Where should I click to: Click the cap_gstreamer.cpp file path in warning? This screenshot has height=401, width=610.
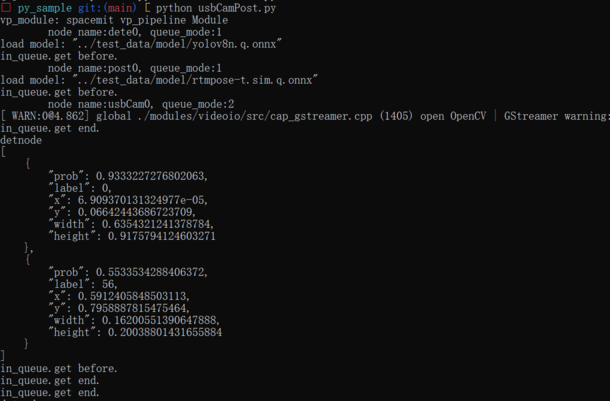(255, 116)
